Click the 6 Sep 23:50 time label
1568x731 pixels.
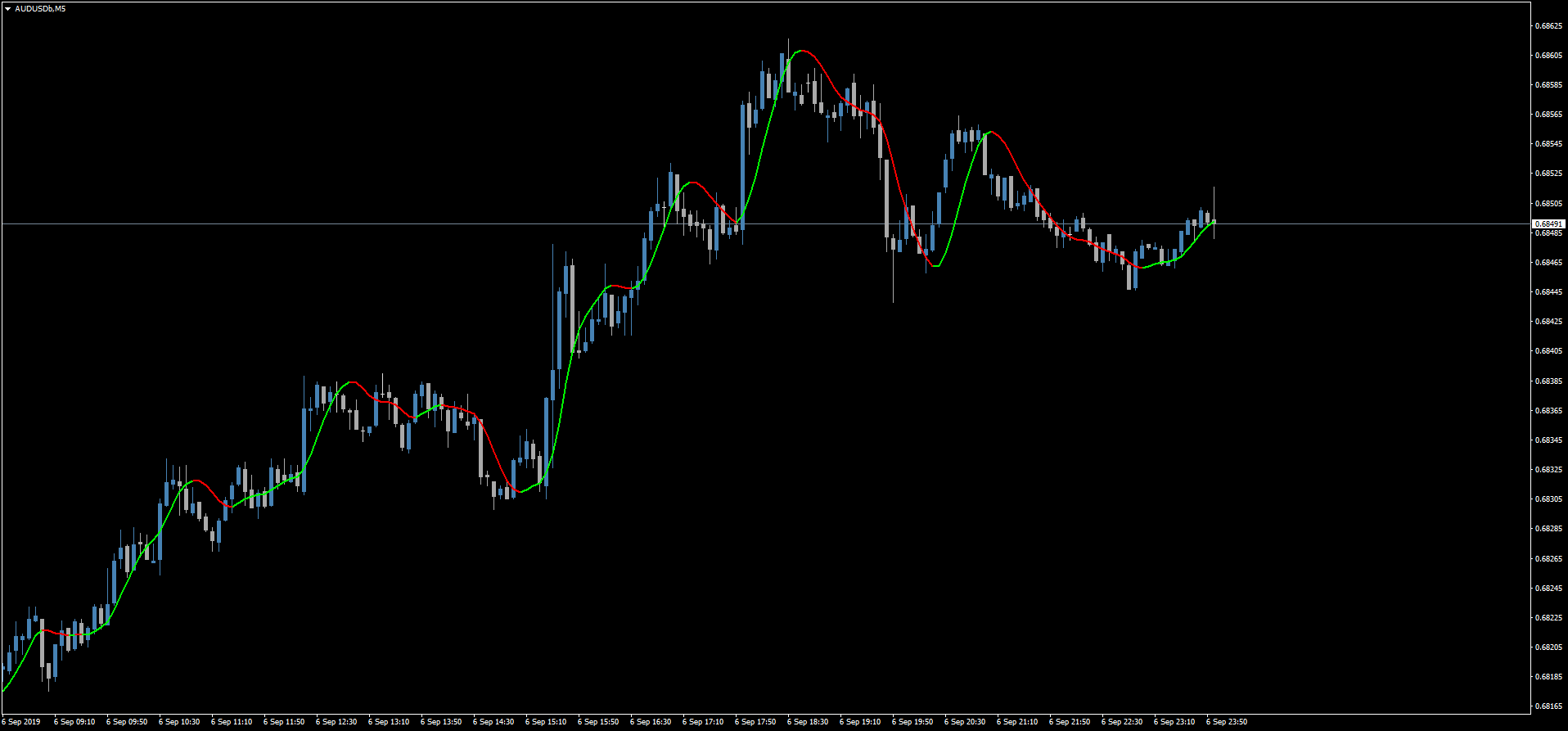1227,722
